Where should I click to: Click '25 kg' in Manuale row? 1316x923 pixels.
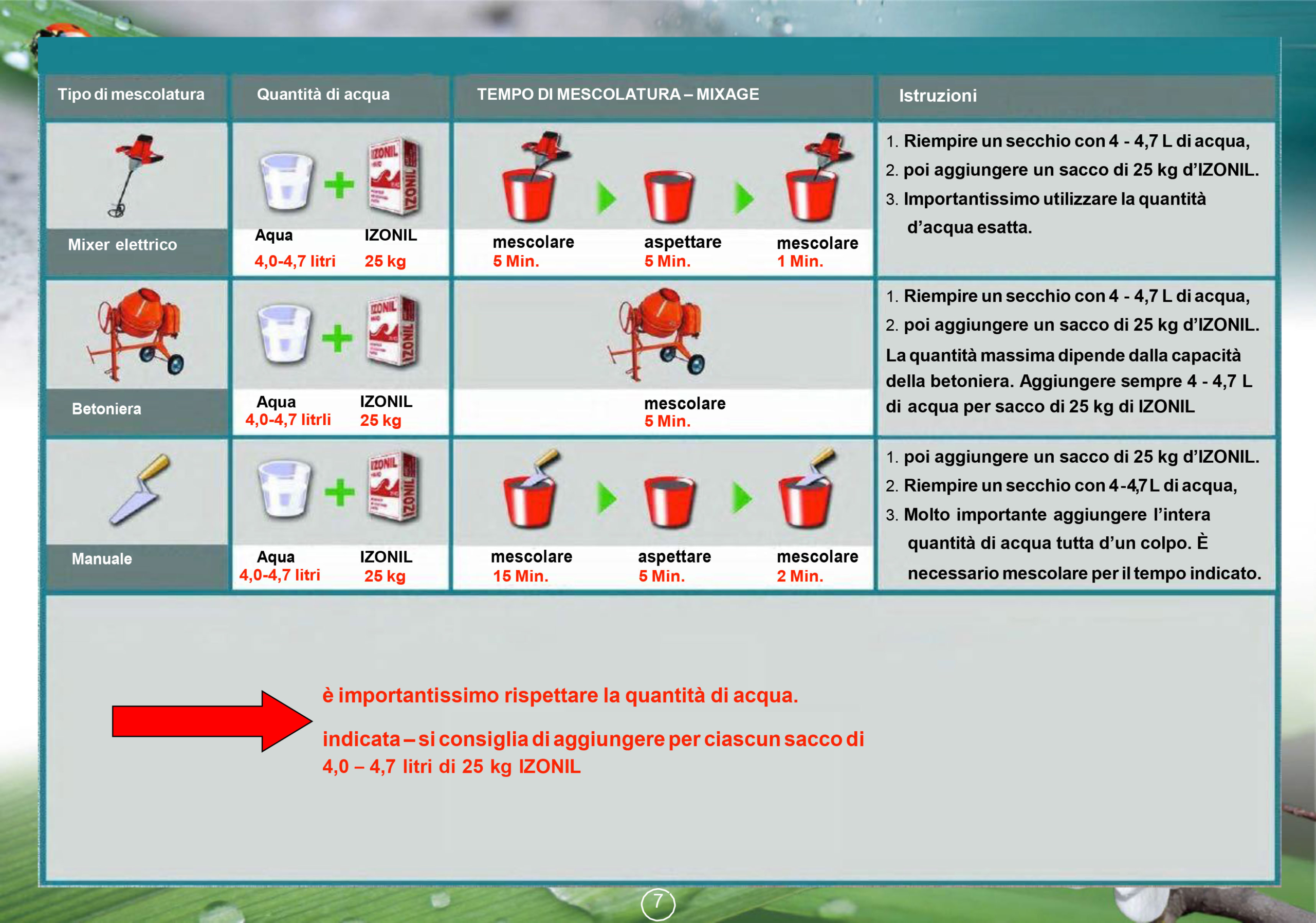[x=385, y=576]
